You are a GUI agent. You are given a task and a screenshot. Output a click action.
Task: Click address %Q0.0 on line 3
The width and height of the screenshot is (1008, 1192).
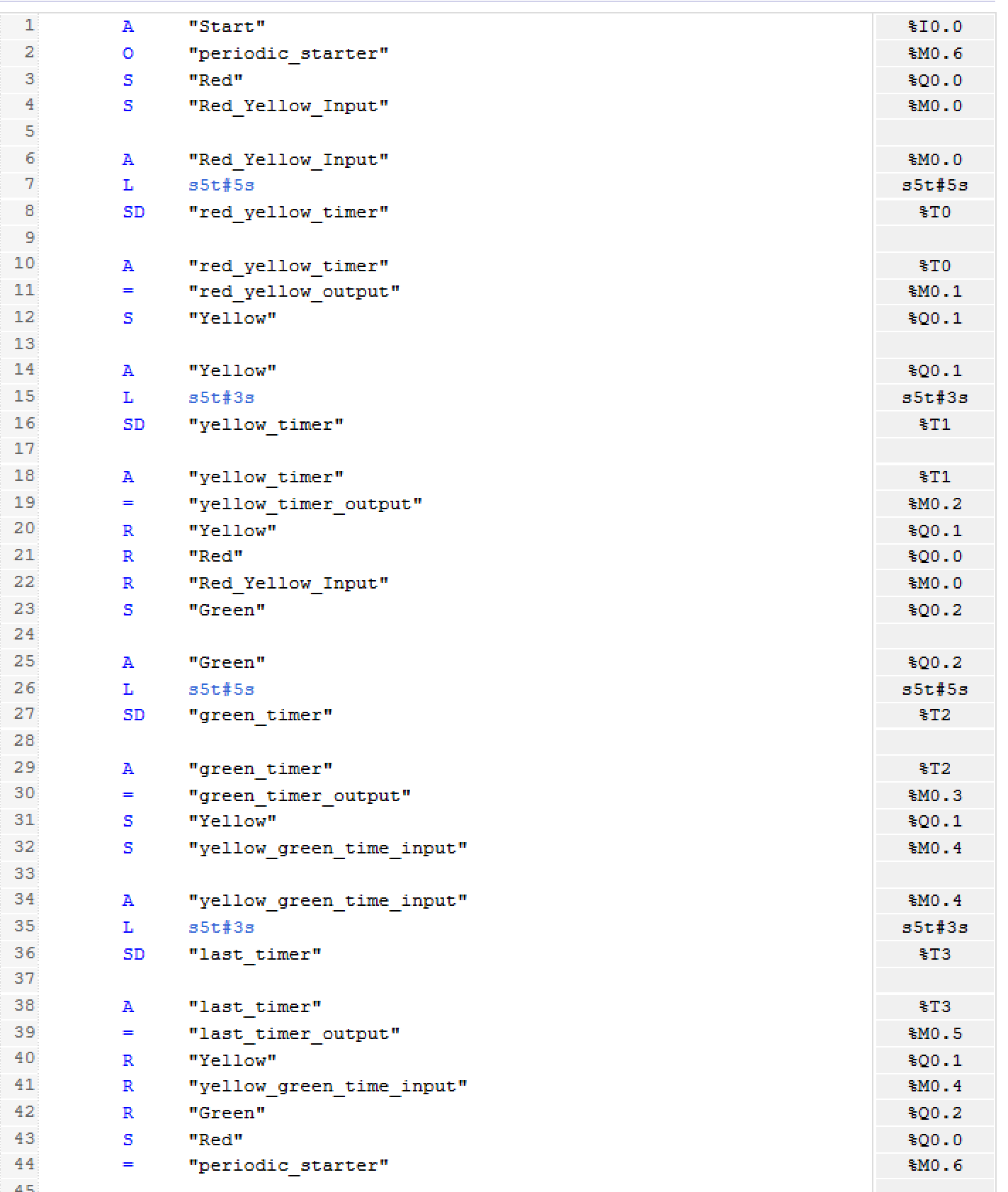click(935, 81)
